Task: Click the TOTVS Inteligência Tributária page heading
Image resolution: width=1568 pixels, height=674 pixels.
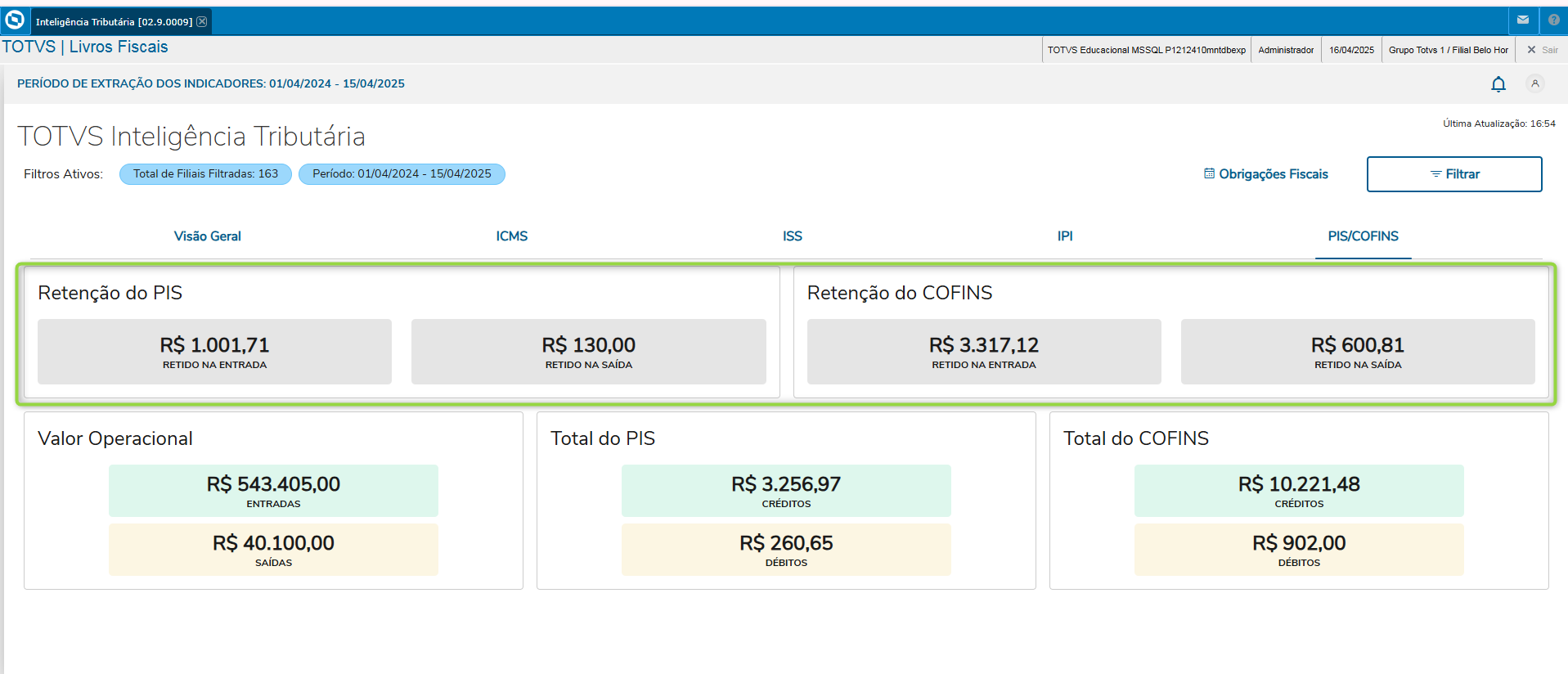Action: [x=191, y=136]
